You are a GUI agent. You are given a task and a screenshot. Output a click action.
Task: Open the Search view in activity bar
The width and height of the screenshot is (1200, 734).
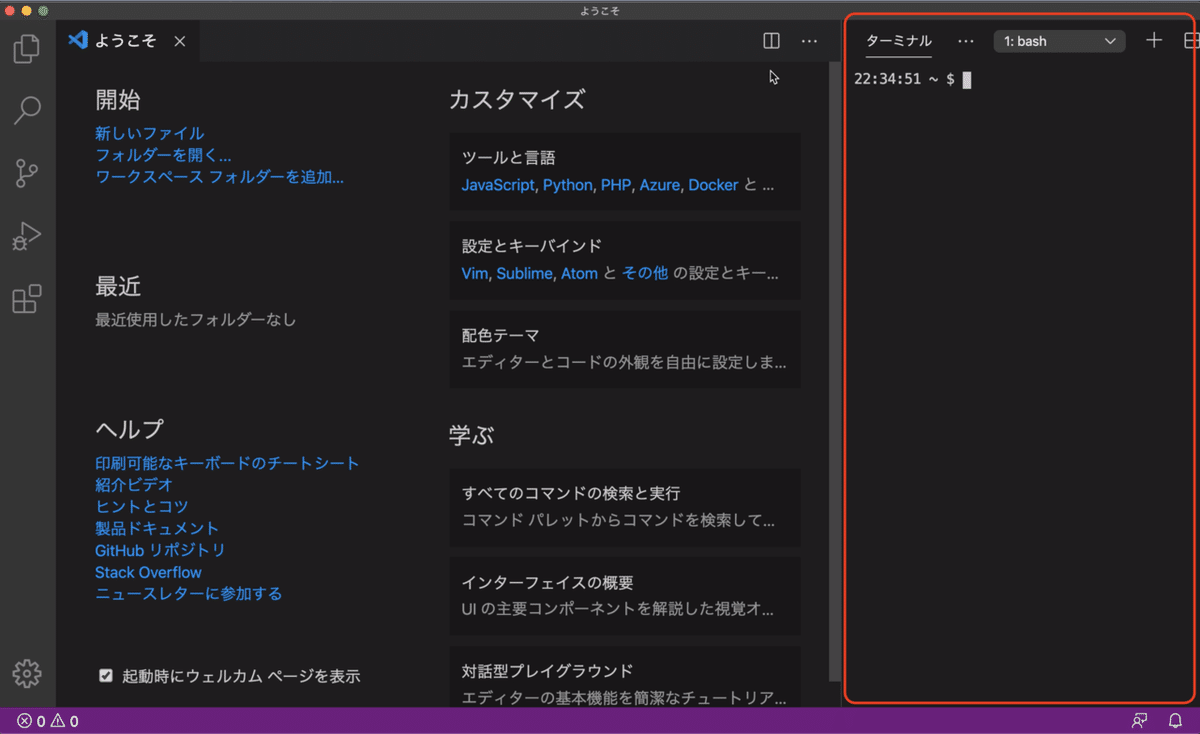(27, 110)
